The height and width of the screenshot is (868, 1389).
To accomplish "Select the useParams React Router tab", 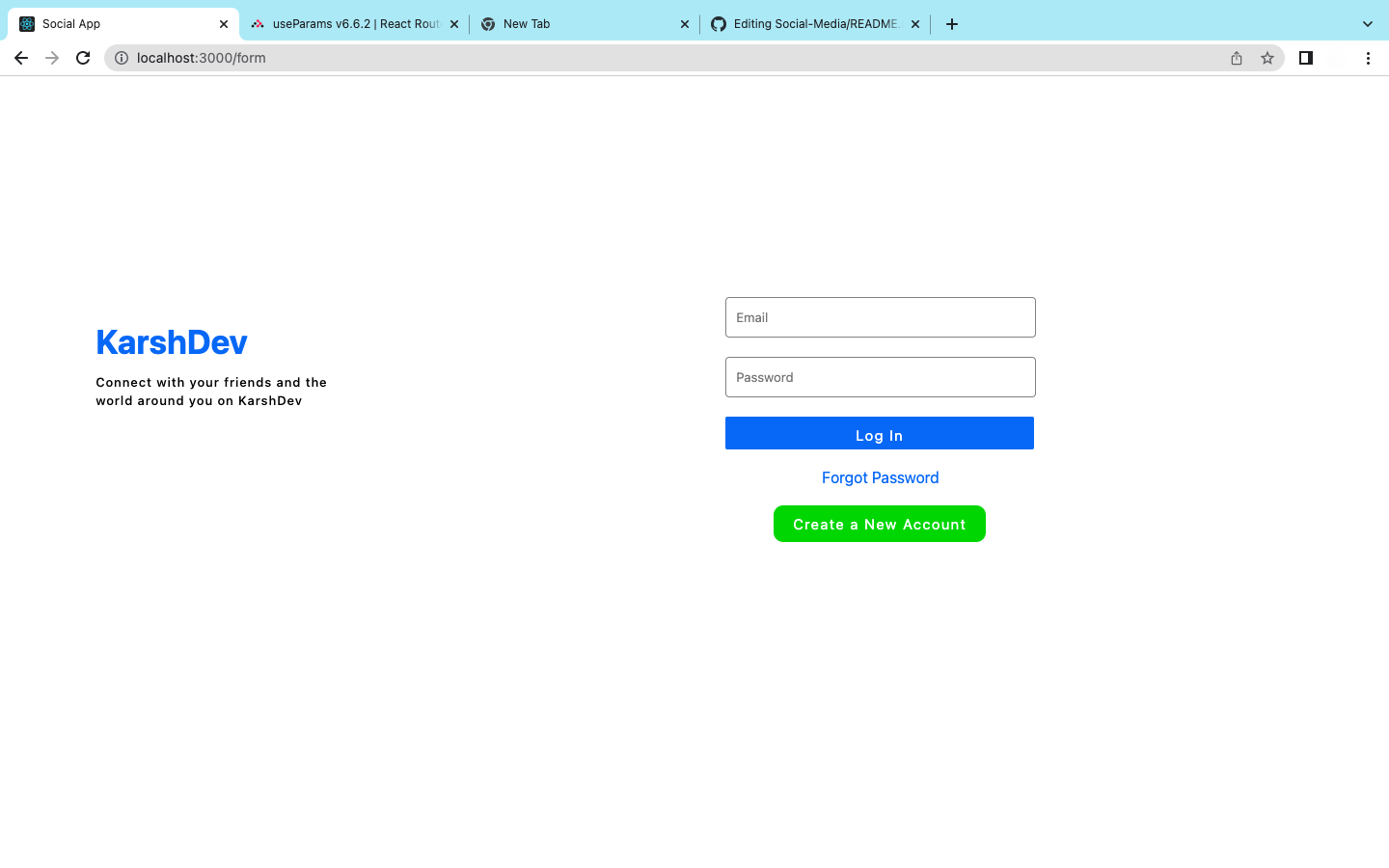I will [347, 23].
